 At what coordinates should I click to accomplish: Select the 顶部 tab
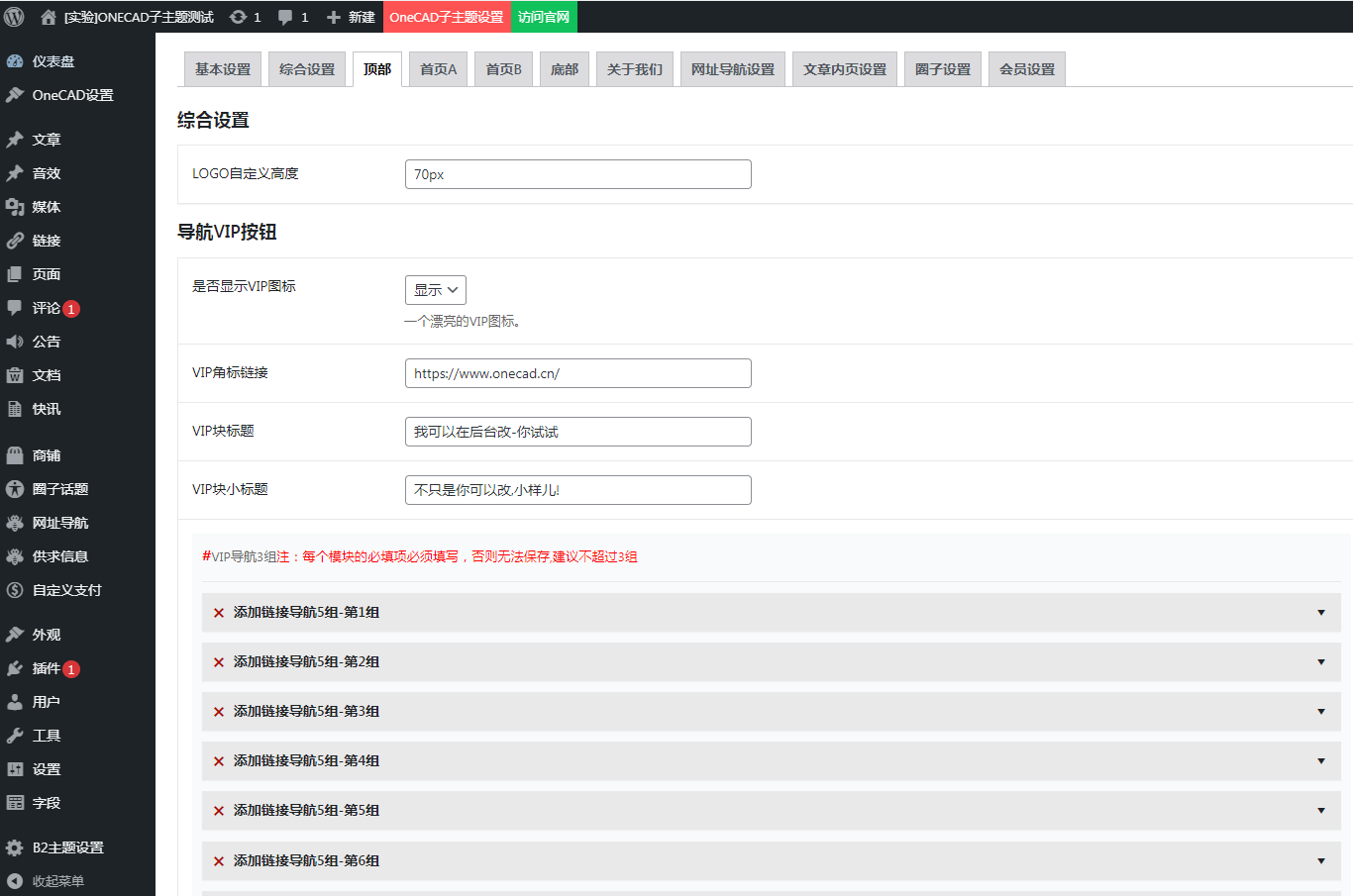[x=377, y=69]
